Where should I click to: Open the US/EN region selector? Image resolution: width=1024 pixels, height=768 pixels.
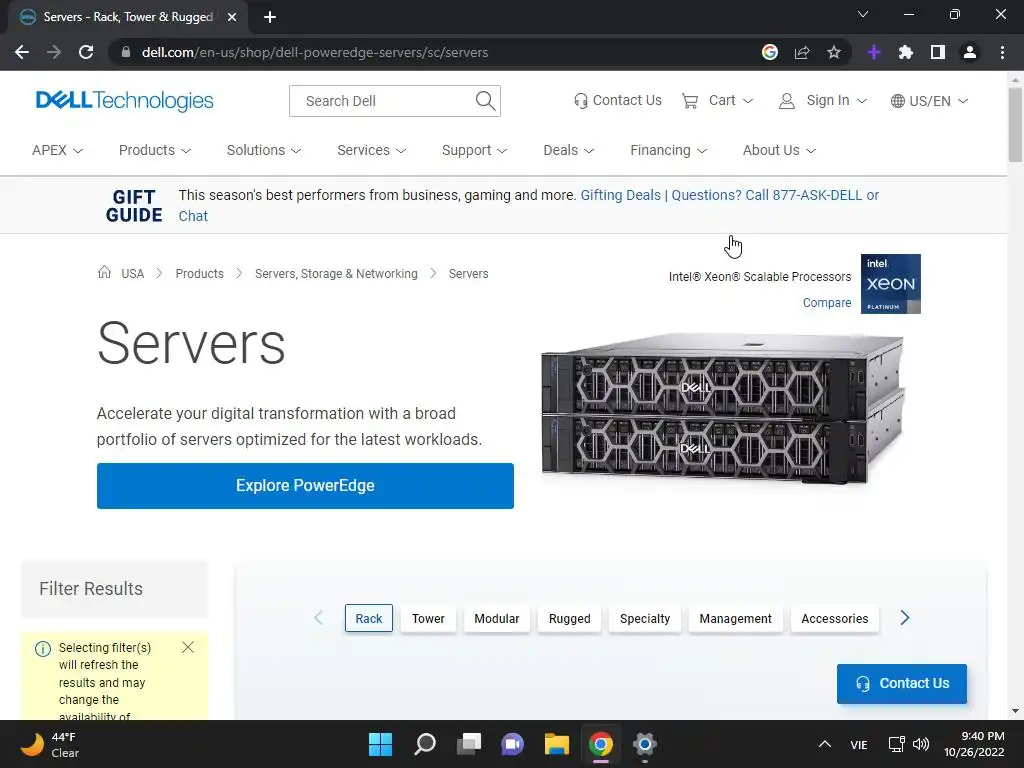[x=929, y=101]
